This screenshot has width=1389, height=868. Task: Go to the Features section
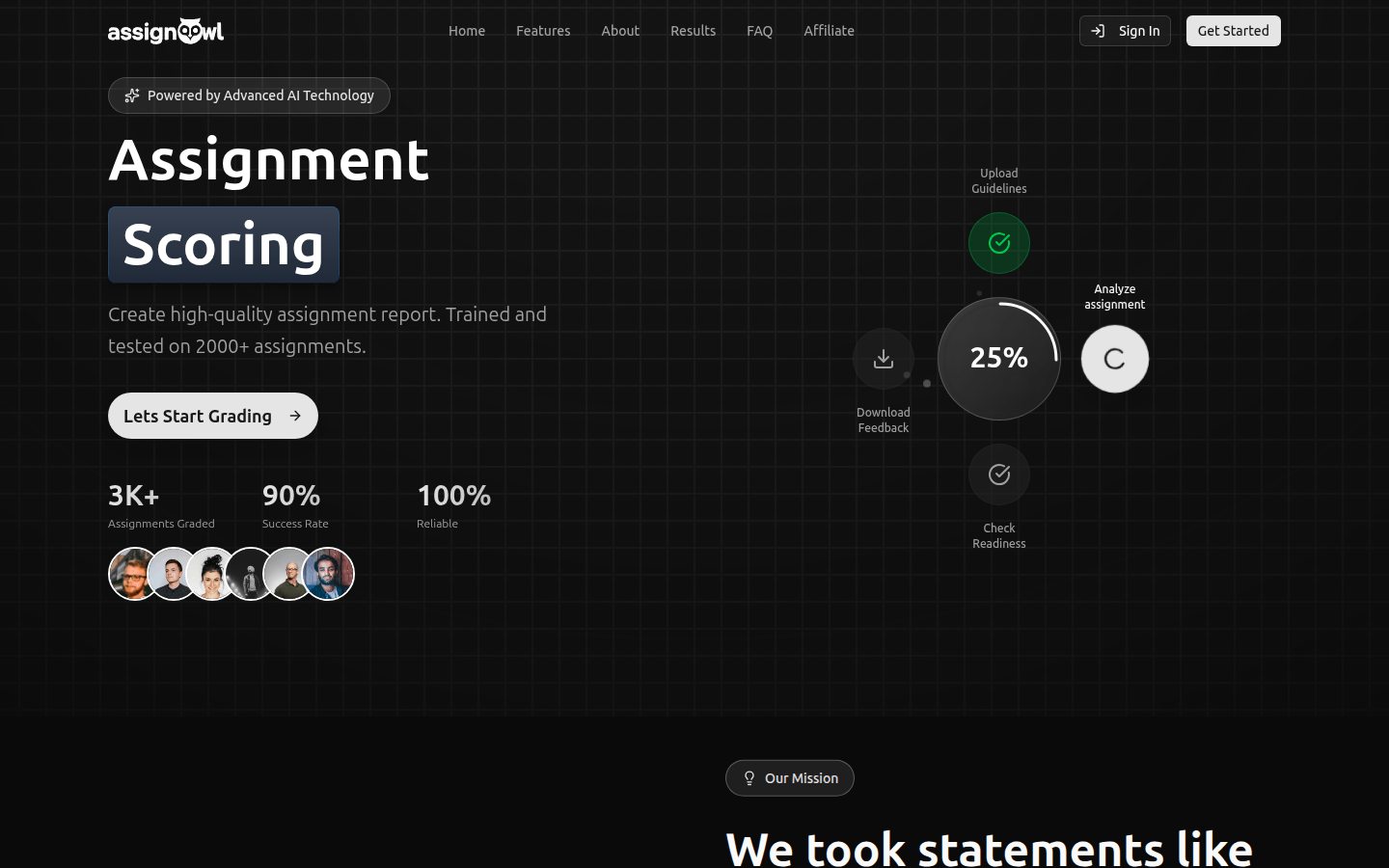(543, 31)
